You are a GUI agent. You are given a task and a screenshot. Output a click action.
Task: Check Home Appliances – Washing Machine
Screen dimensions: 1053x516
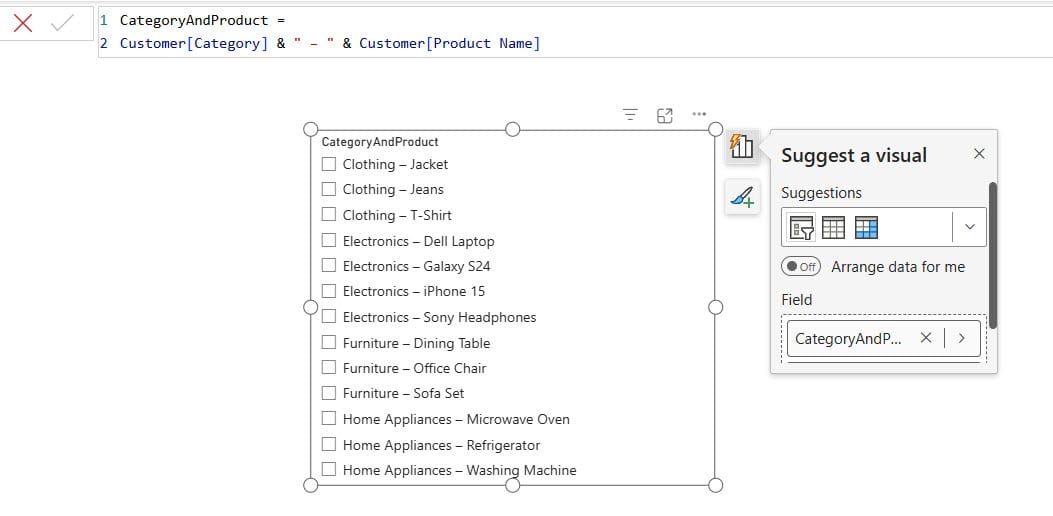328,470
